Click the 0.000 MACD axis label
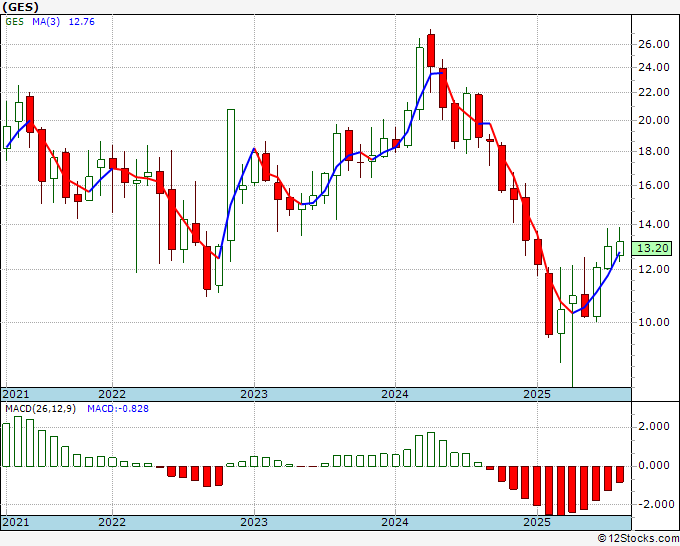 pos(654,466)
